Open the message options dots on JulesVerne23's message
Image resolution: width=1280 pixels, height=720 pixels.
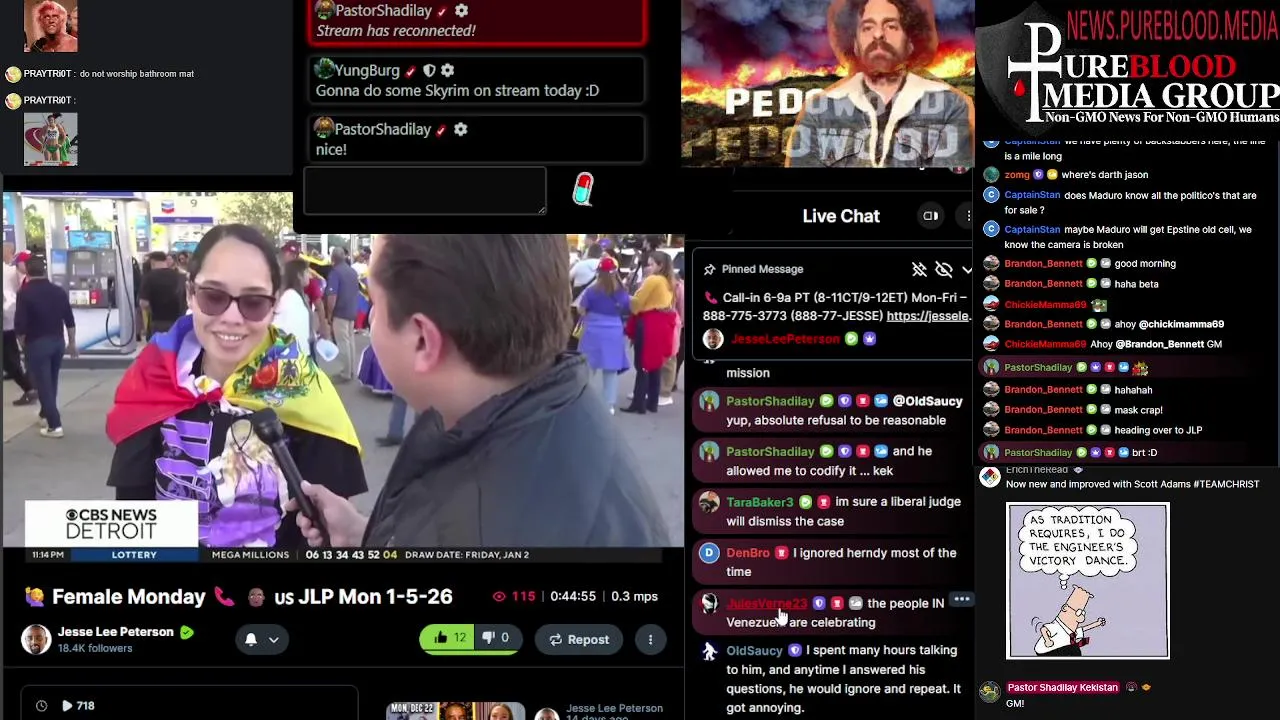(x=961, y=599)
